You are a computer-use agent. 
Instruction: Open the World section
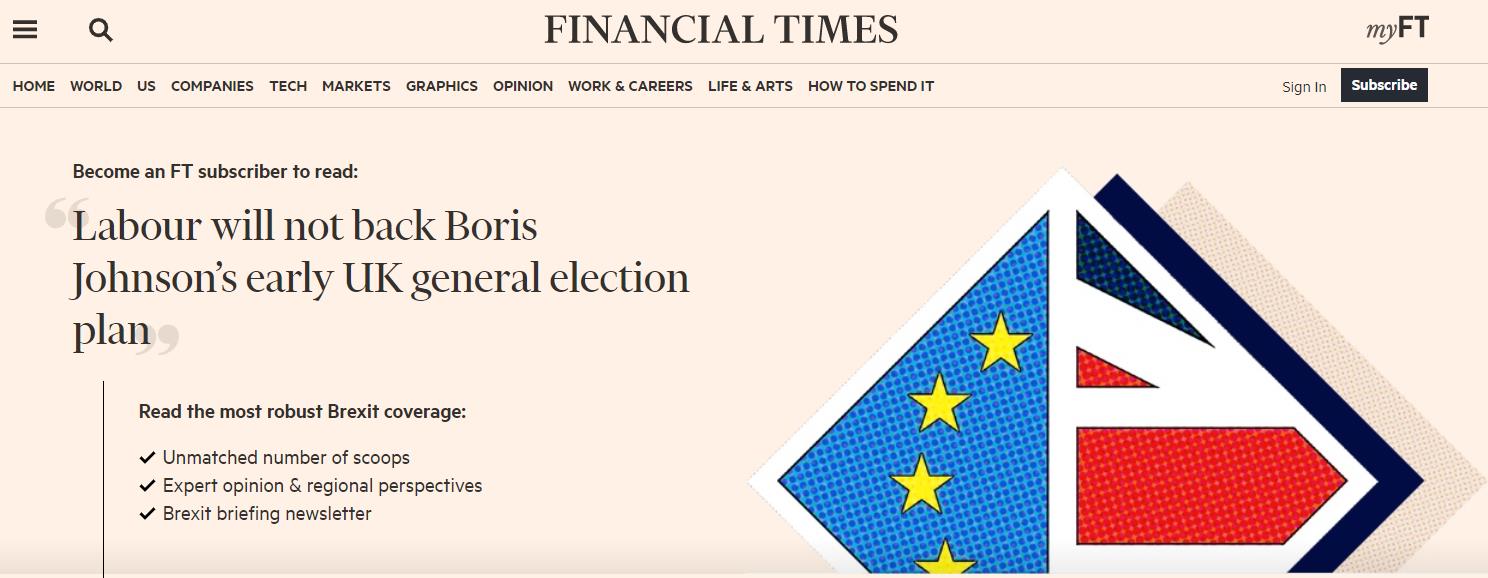click(96, 86)
